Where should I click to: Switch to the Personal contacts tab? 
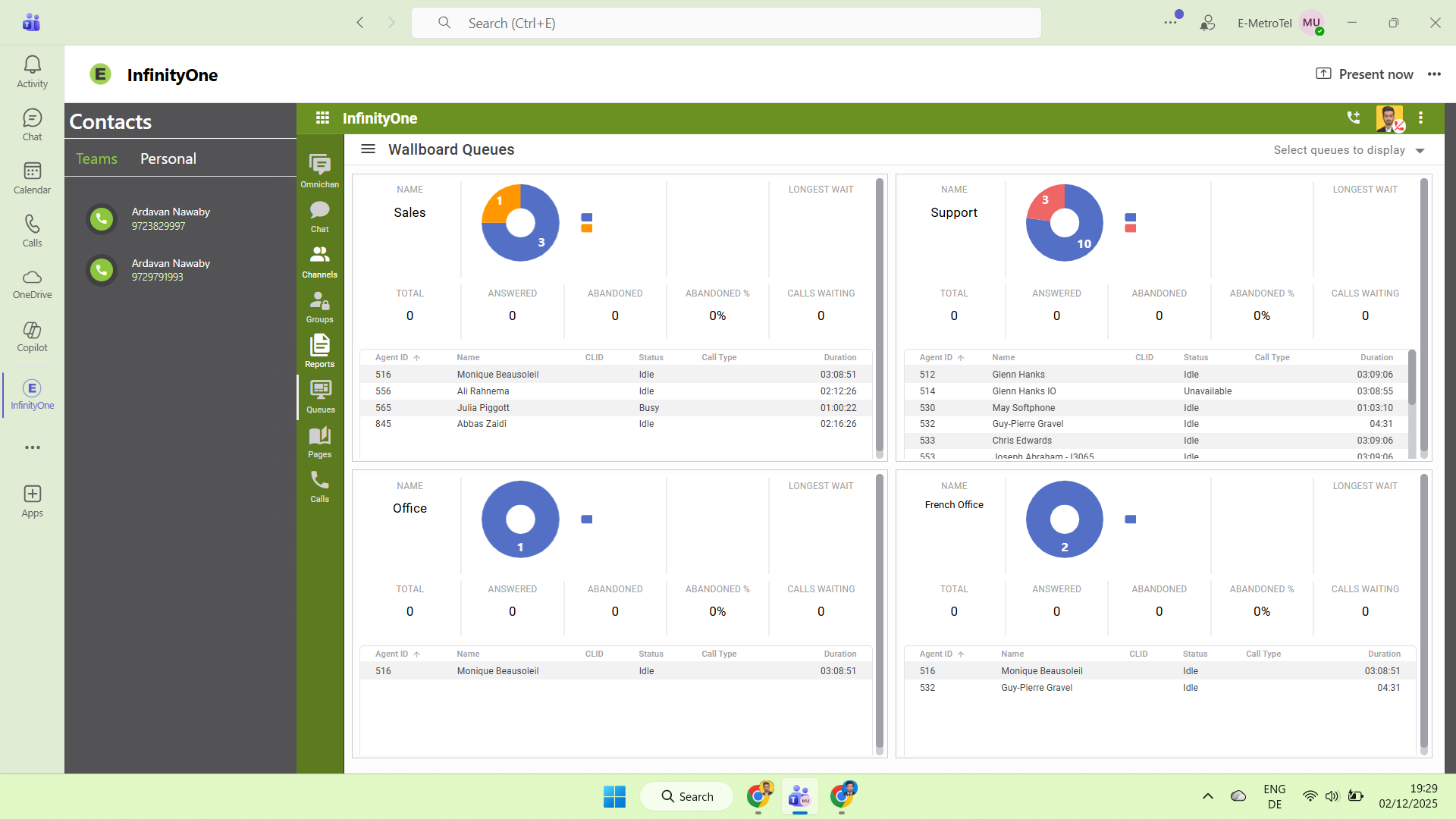click(168, 158)
